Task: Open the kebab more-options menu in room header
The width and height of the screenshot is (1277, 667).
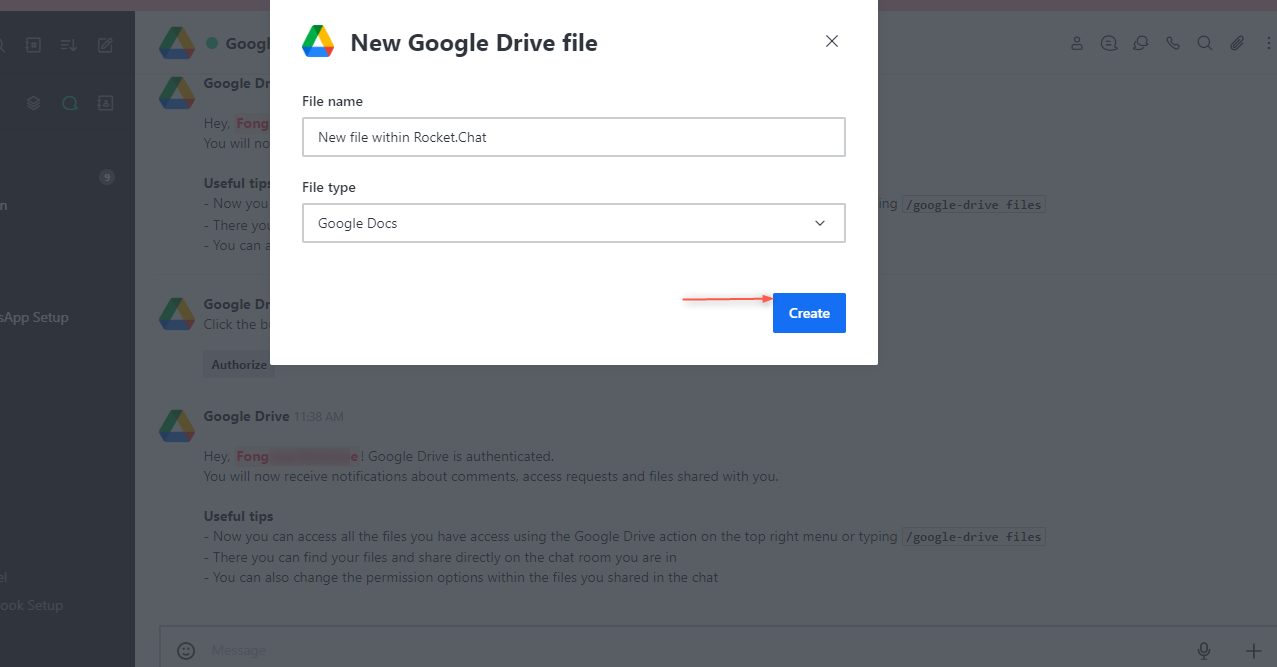Action: pyautogui.click(x=1267, y=43)
